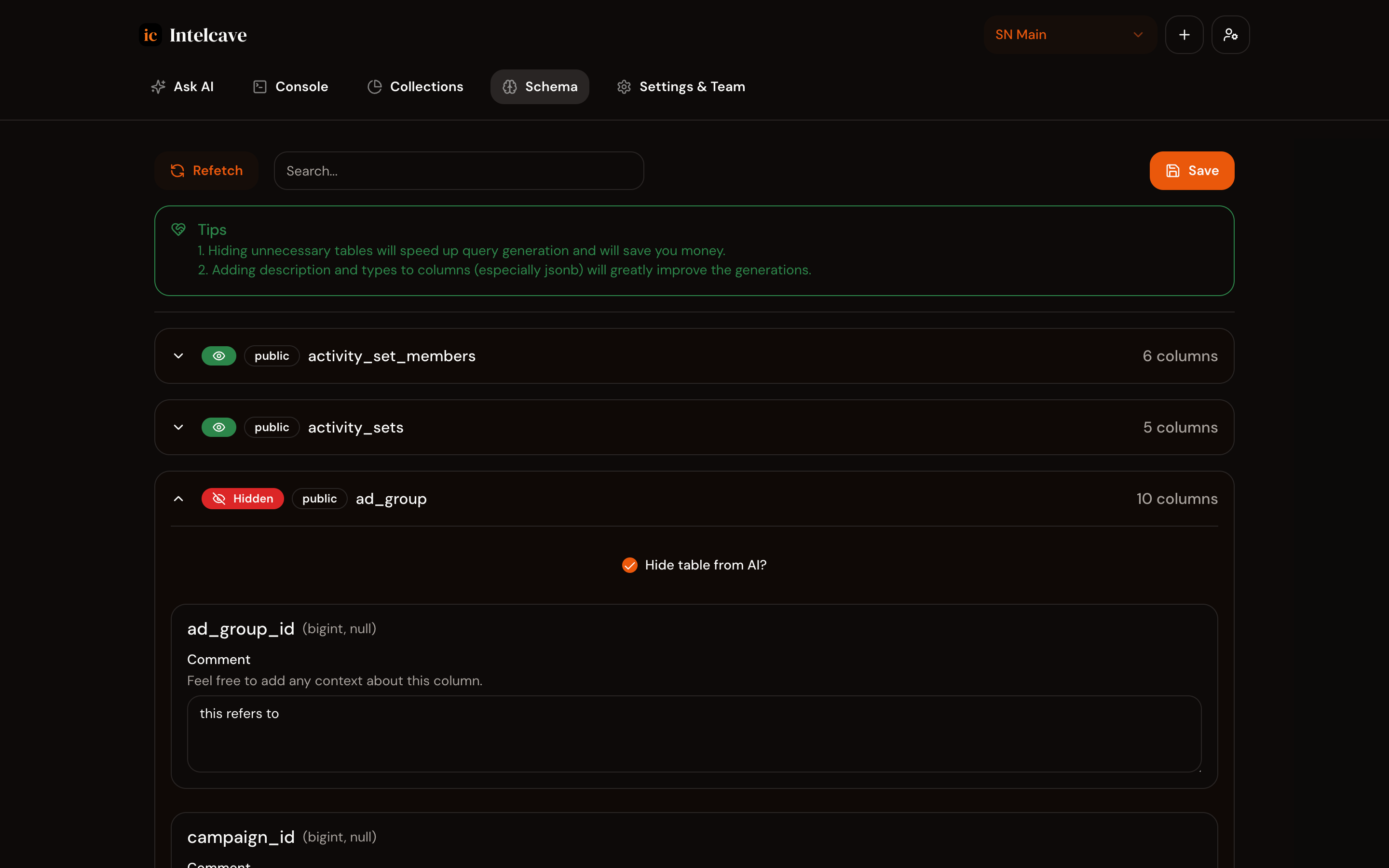
Task: Click the sparkle Ask AI icon
Action: 158,87
